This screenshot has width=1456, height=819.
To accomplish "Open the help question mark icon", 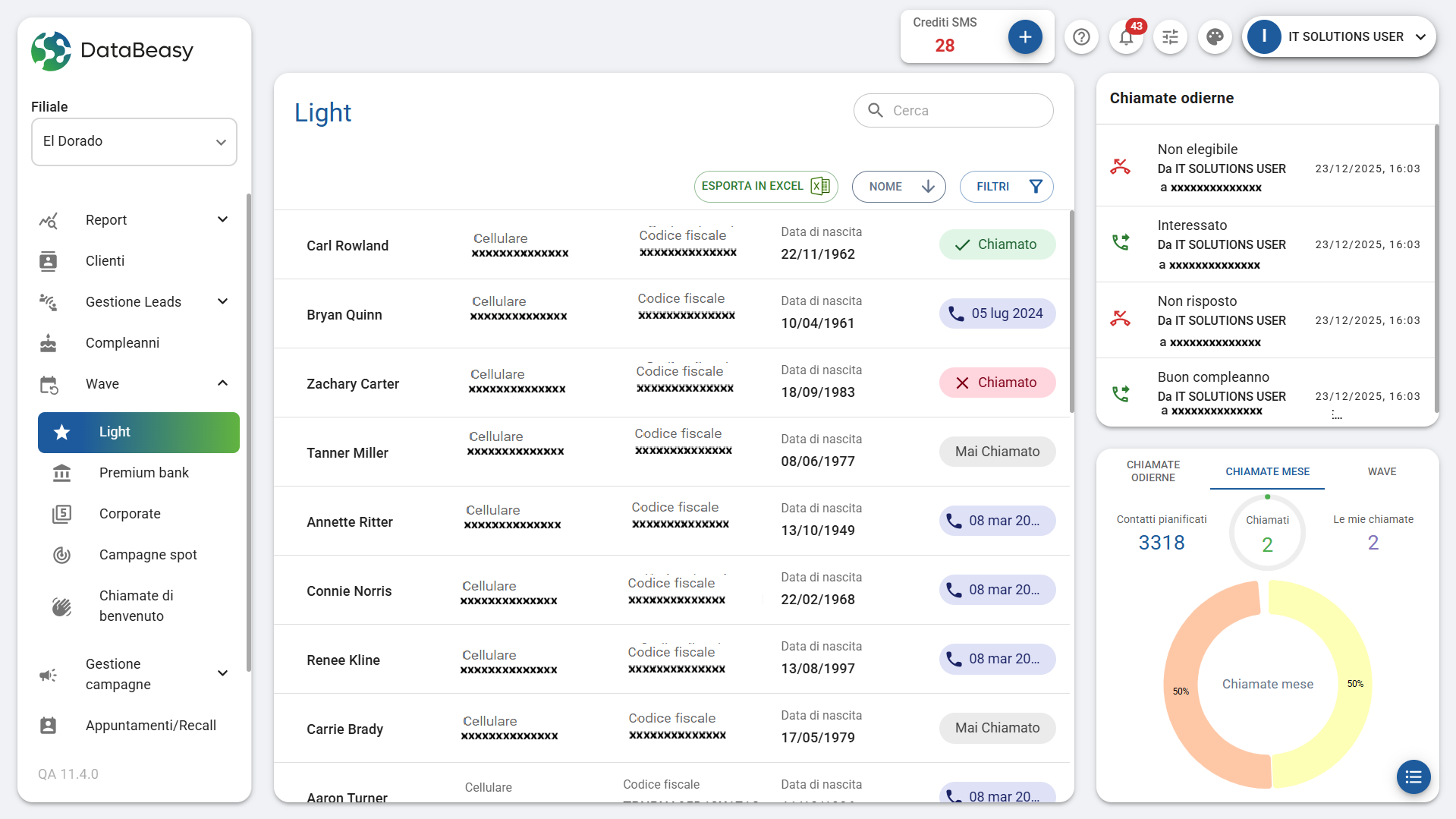I will [1081, 36].
